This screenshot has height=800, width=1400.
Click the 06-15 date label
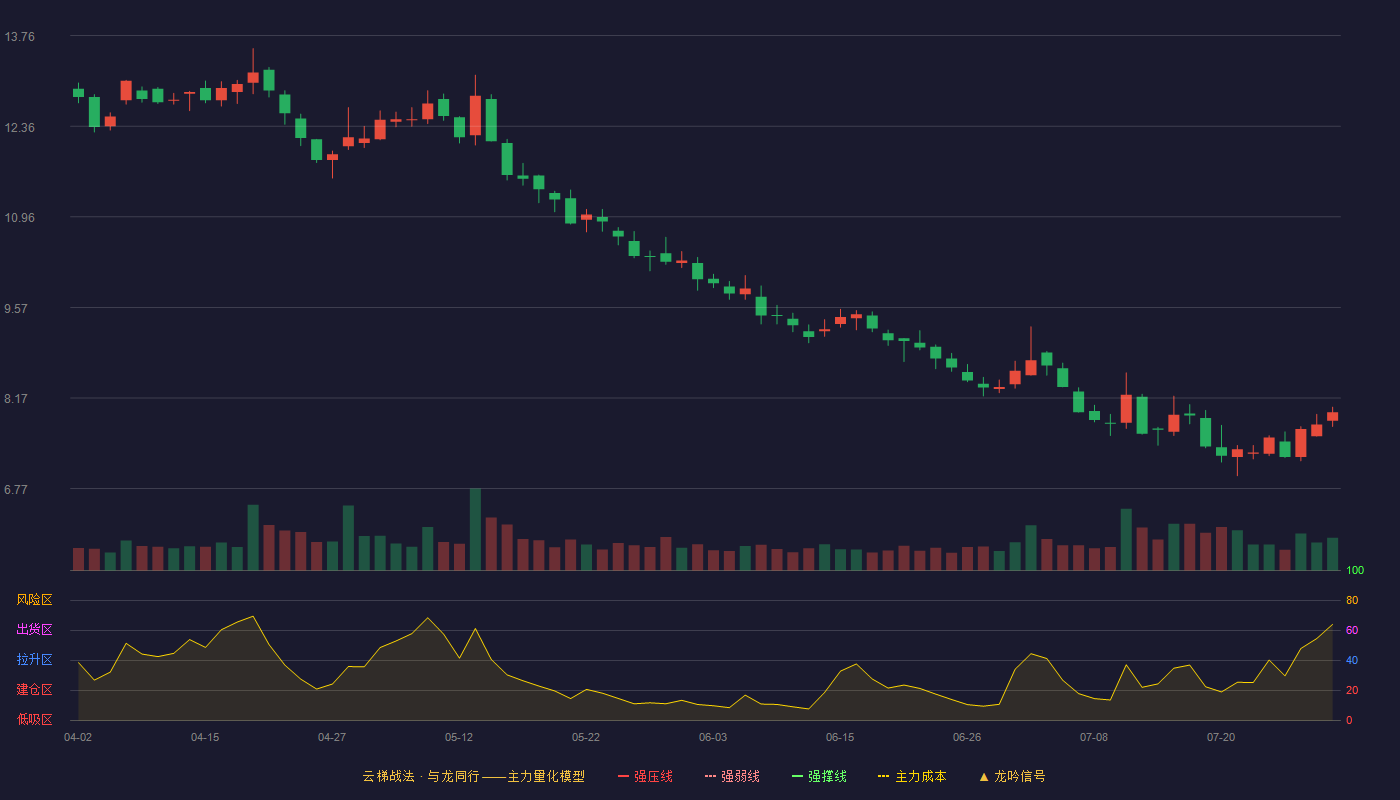840,737
